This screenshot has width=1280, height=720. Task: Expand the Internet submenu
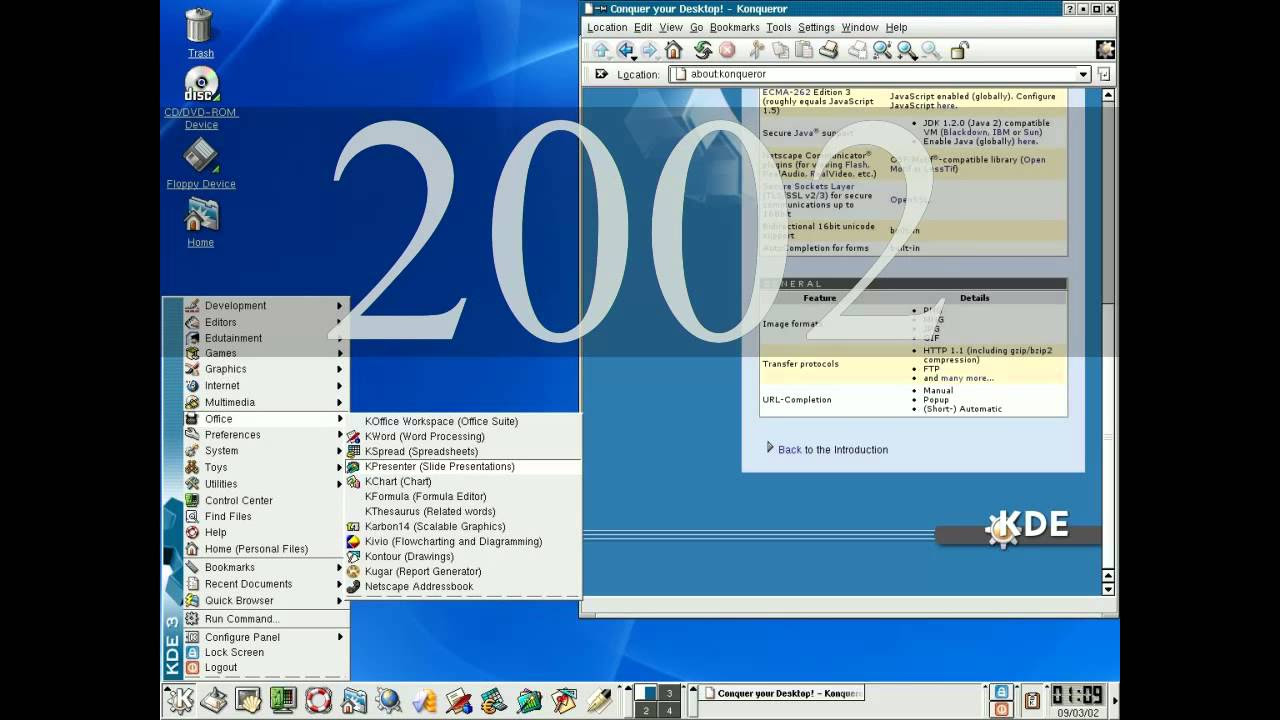click(x=264, y=385)
